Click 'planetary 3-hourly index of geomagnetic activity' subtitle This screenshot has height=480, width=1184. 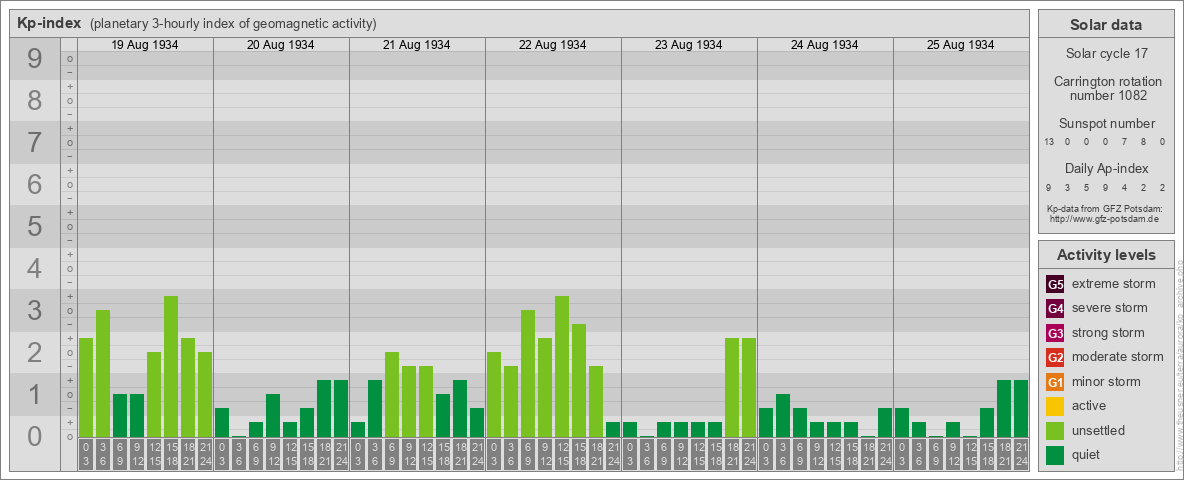coord(233,24)
